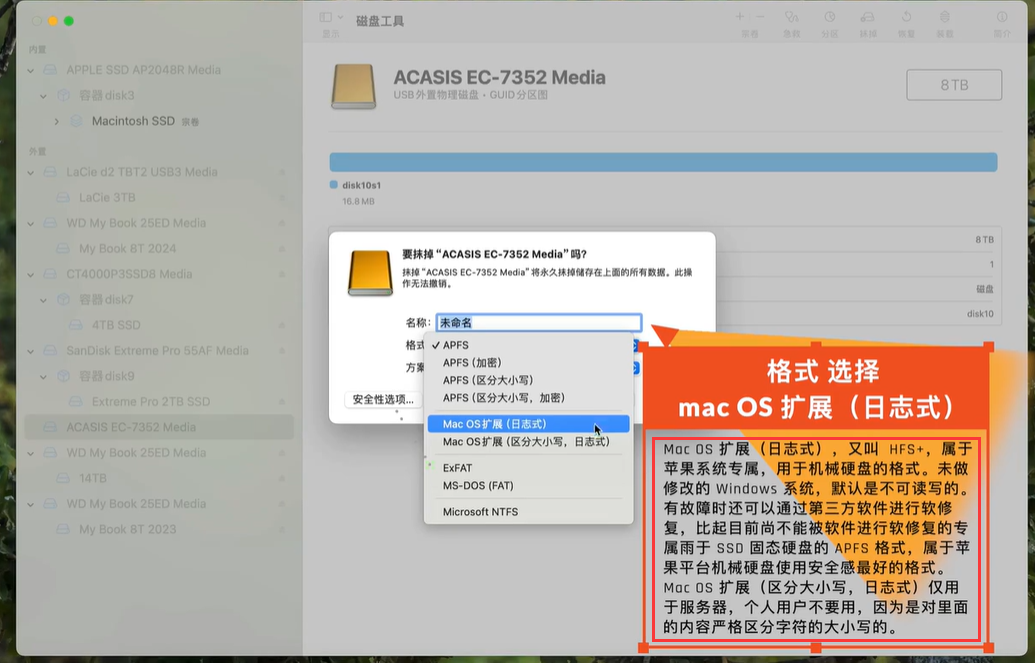
Task: Select Mac OS扩展 (区分大小写, 日志式) format
Action: 528,442
